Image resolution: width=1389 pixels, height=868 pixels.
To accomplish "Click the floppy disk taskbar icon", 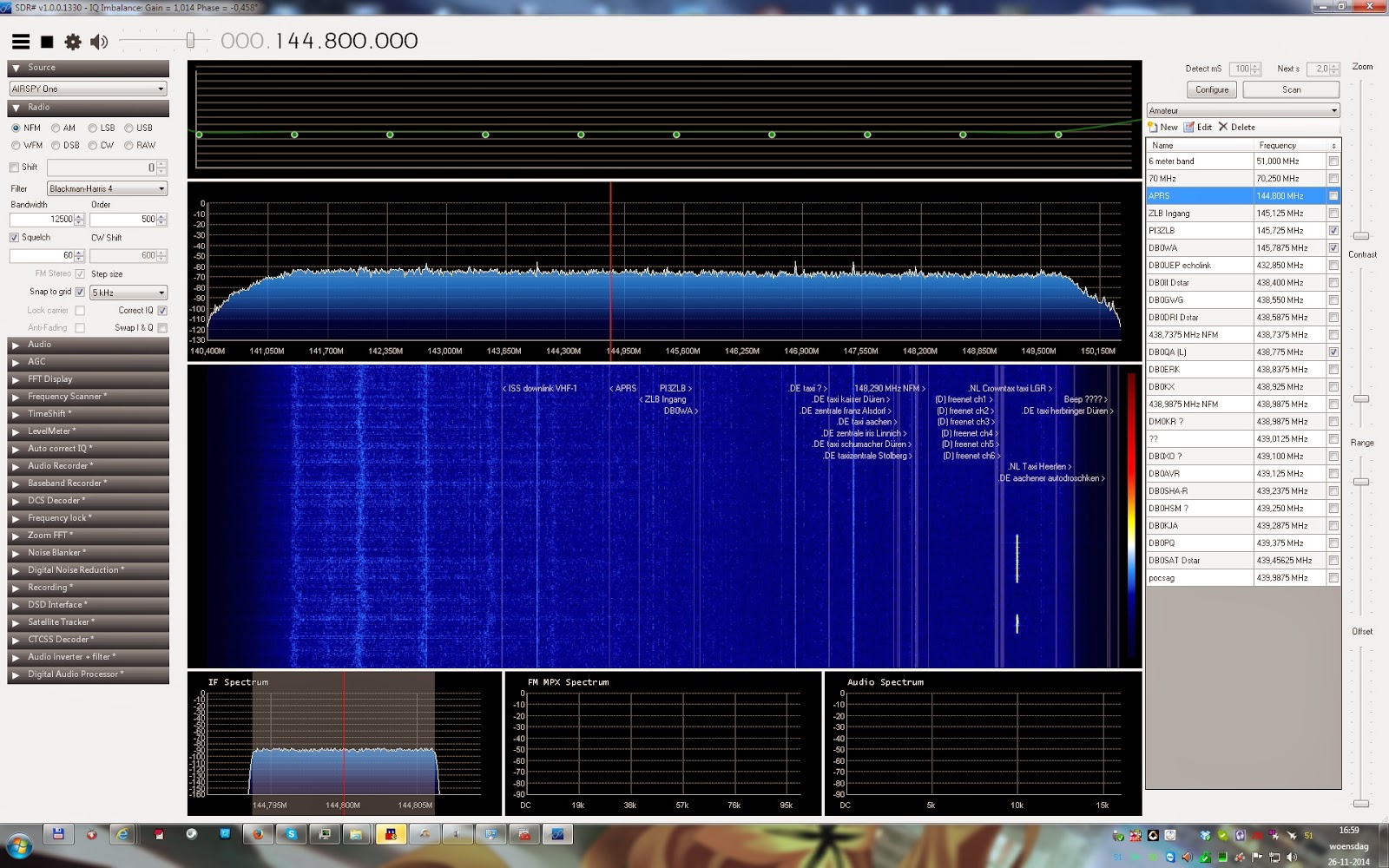I will click(58, 835).
